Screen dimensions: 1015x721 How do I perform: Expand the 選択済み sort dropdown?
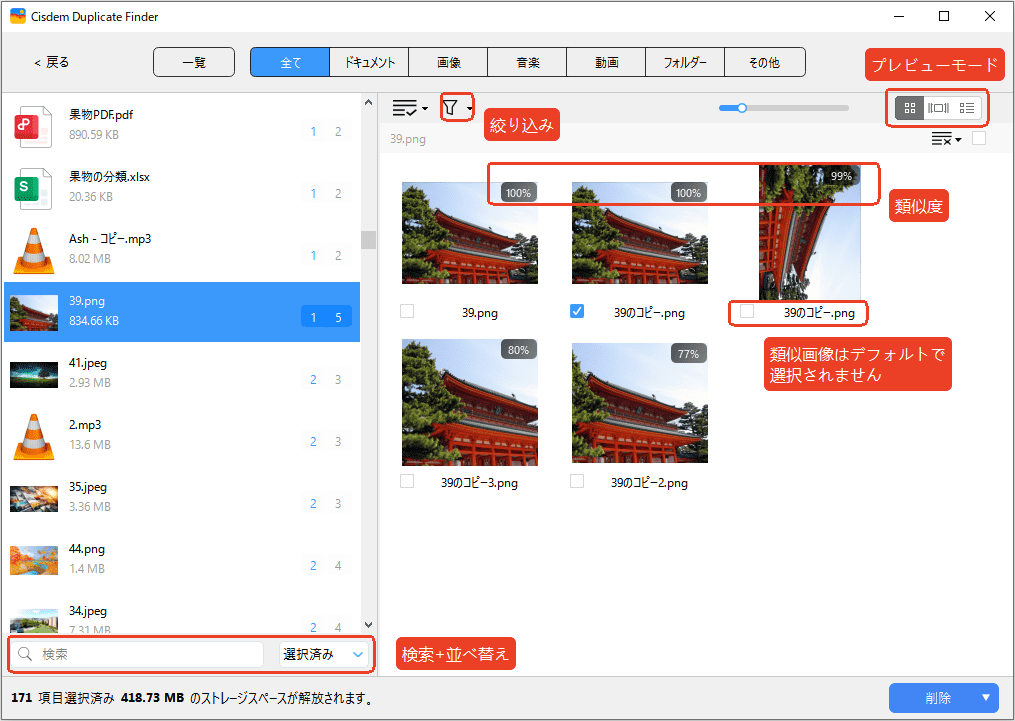(x=322, y=654)
